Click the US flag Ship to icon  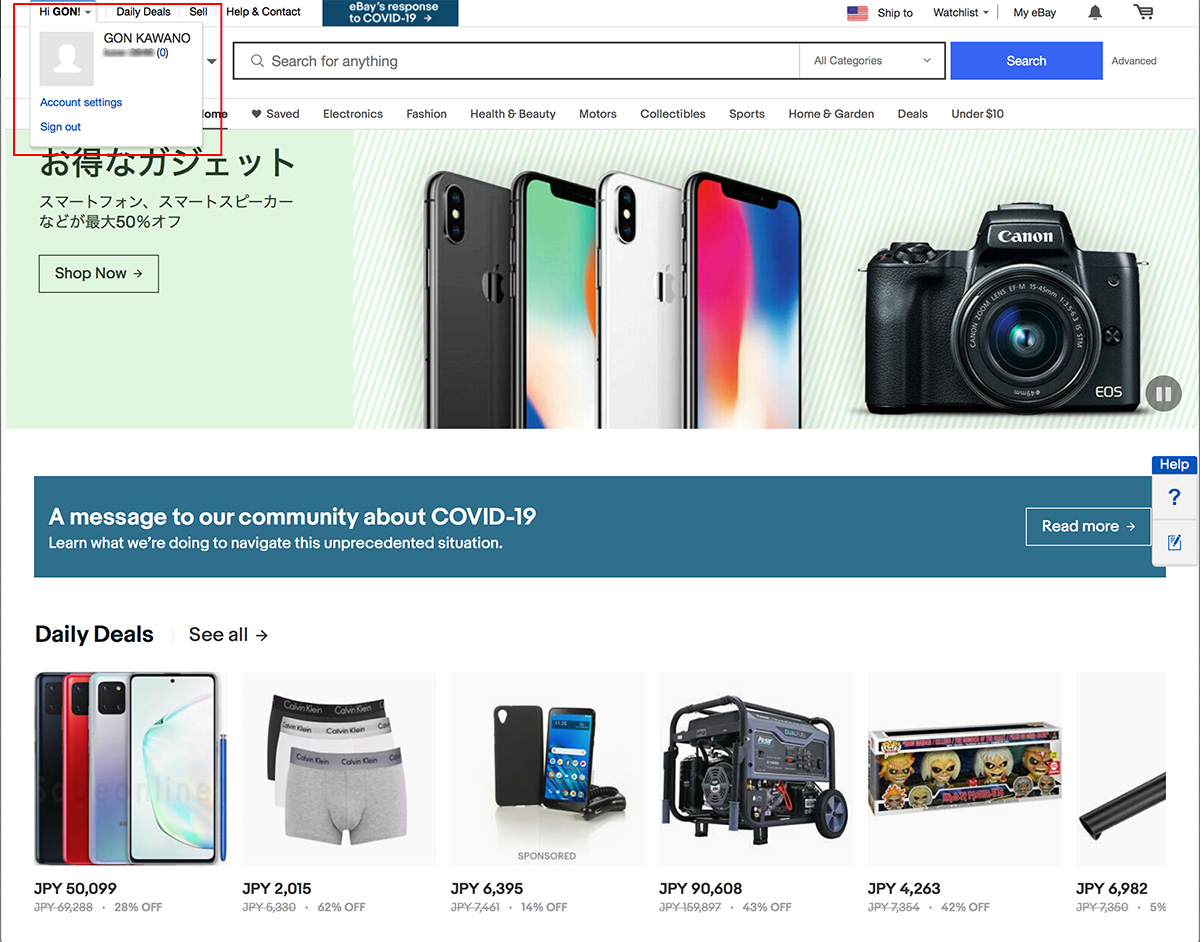pos(857,13)
